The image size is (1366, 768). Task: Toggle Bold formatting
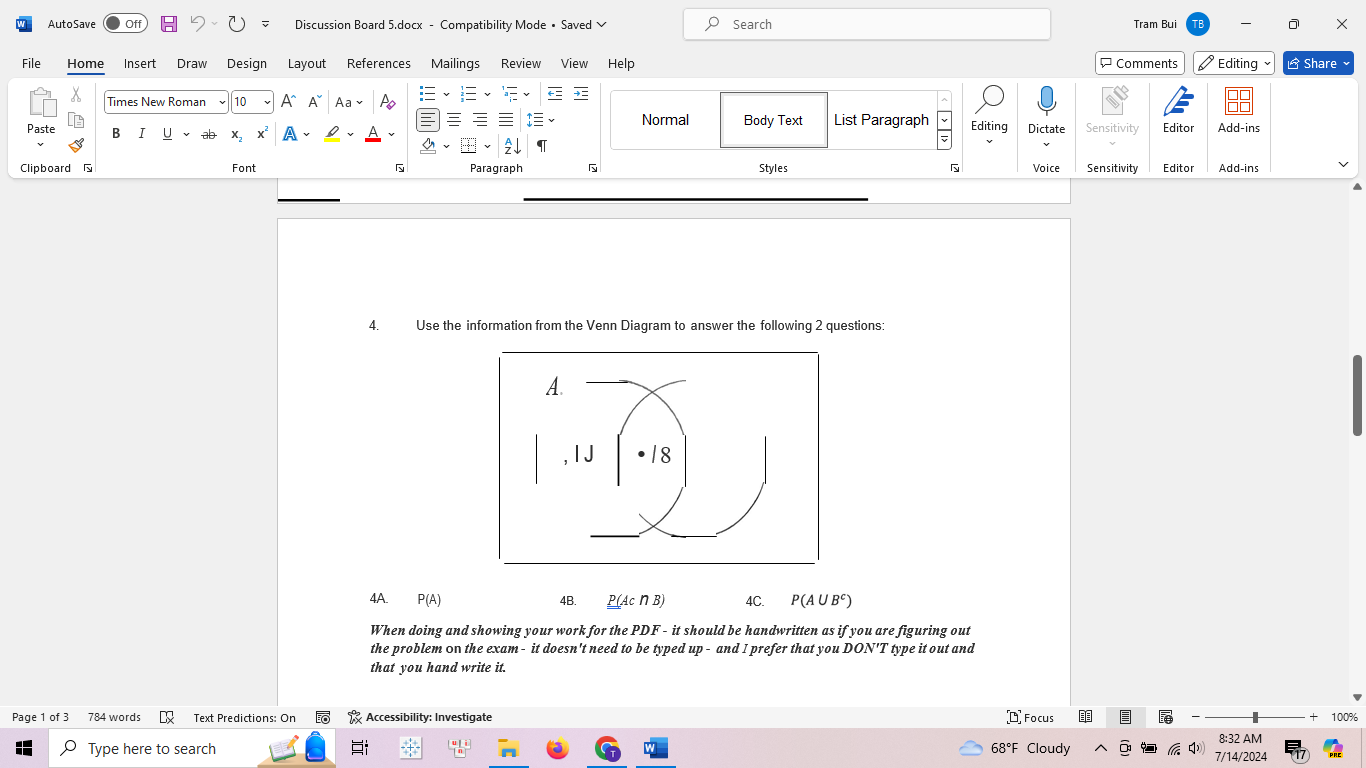(x=116, y=134)
